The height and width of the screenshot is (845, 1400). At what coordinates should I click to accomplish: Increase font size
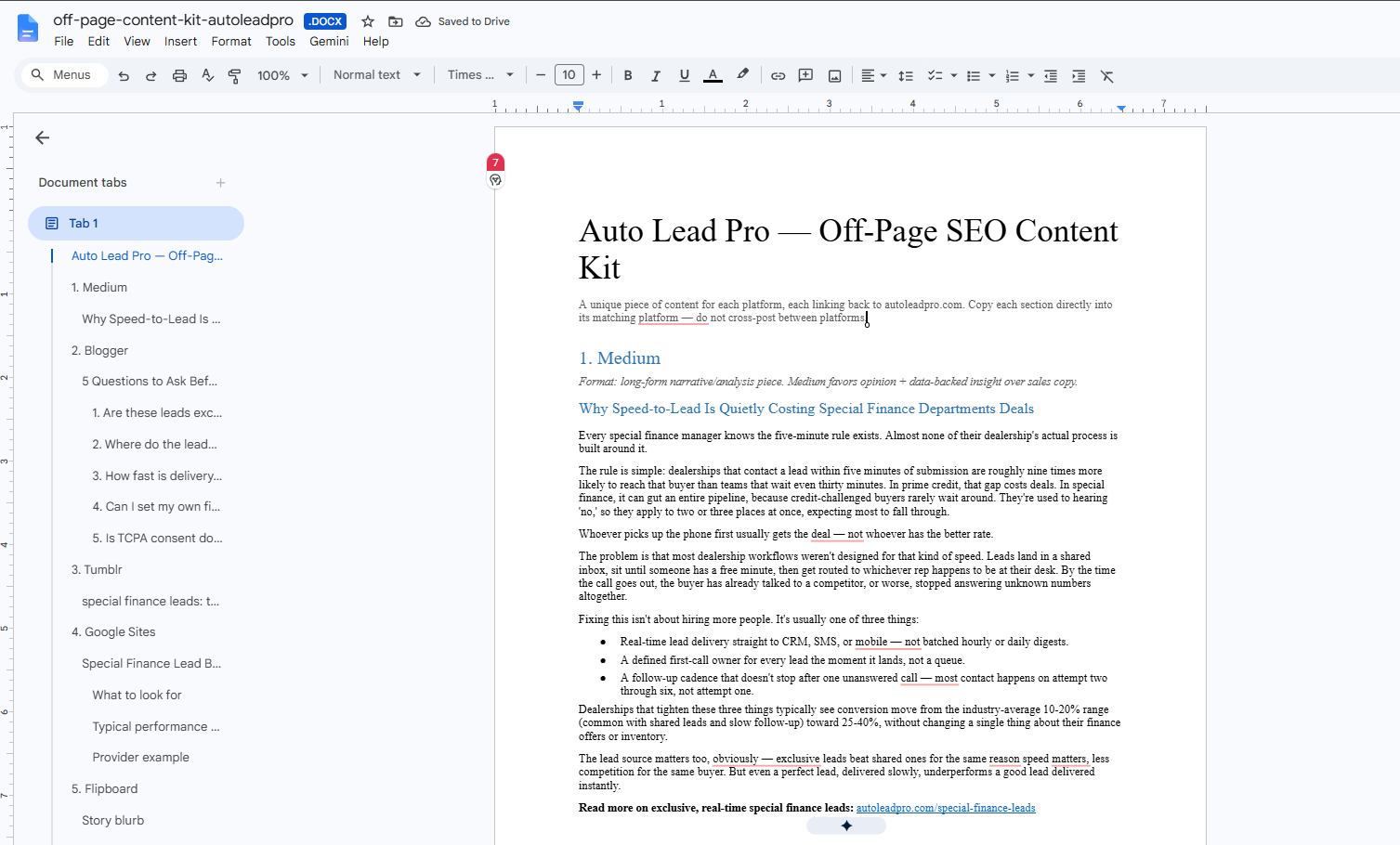click(x=596, y=75)
